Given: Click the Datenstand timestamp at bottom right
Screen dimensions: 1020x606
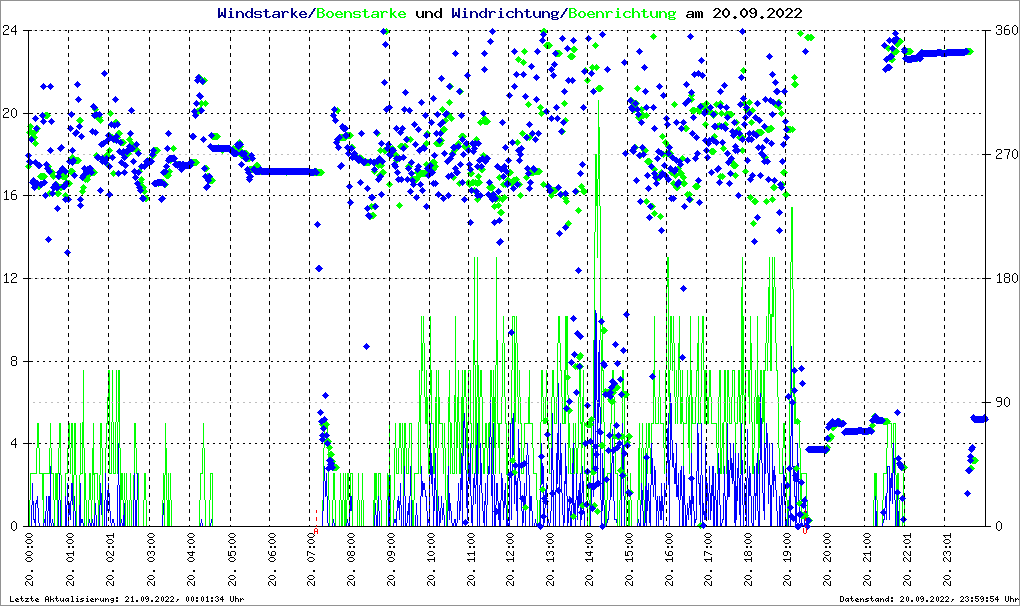Looking at the screenshot, I should point(927,599).
